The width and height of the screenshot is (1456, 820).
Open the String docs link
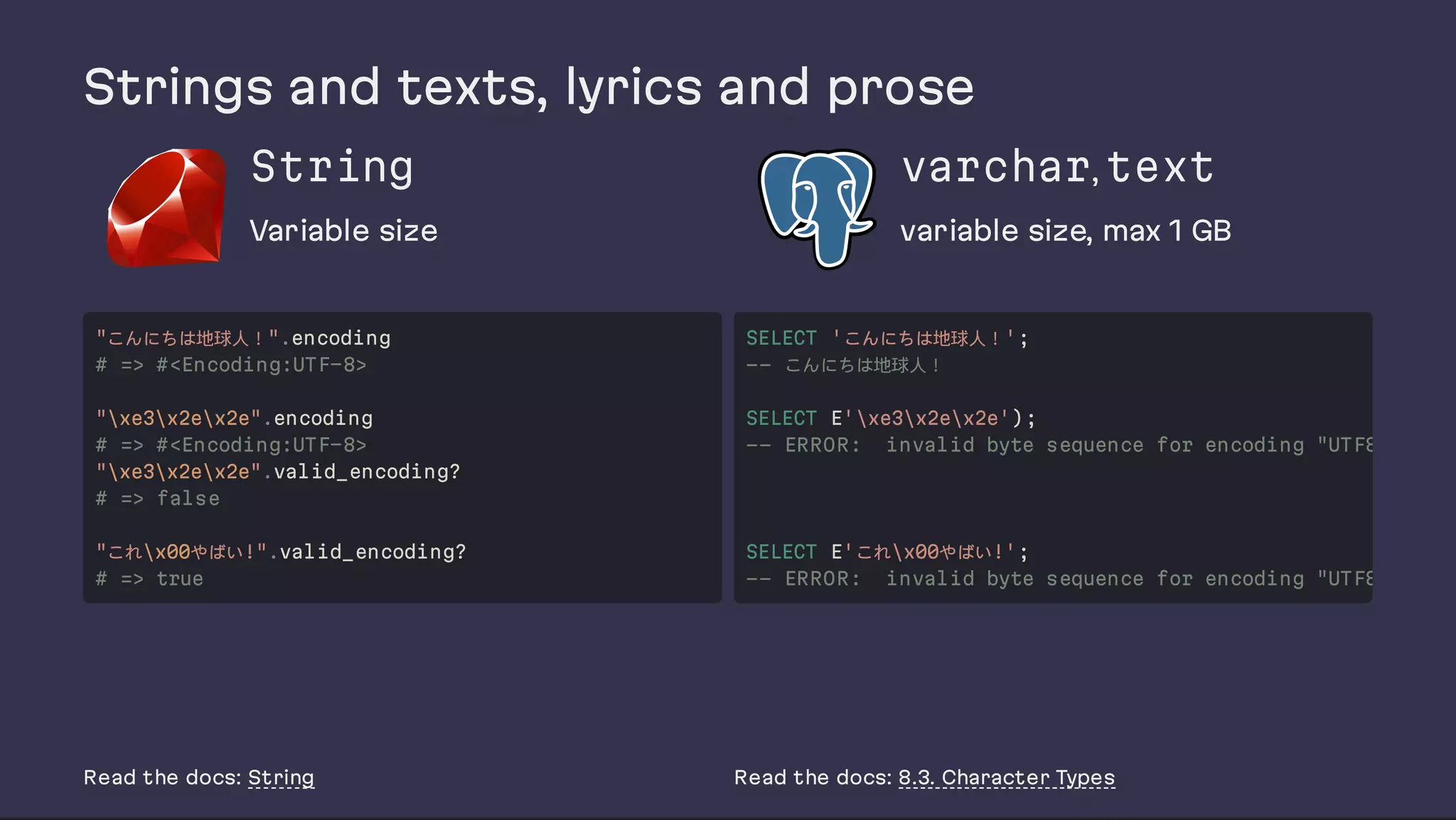(x=281, y=777)
